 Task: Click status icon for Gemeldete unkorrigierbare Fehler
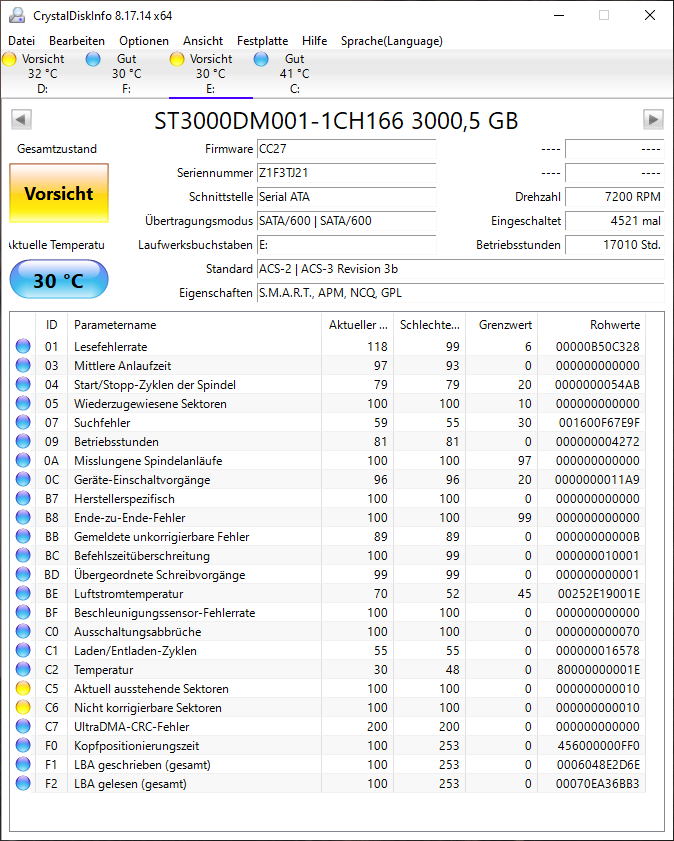pos(23,536)
